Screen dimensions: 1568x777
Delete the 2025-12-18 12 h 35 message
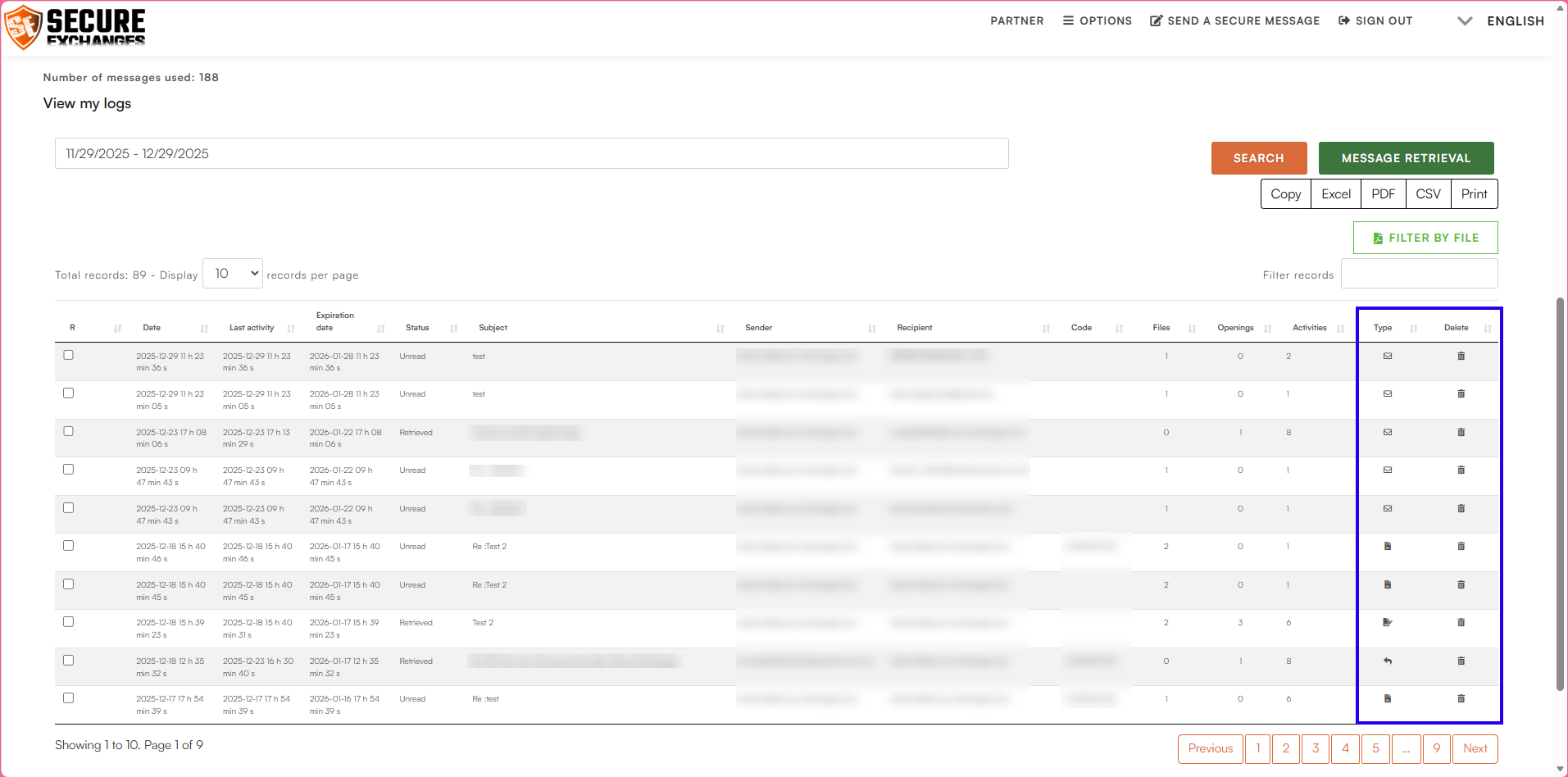[x=1461, y=661]
